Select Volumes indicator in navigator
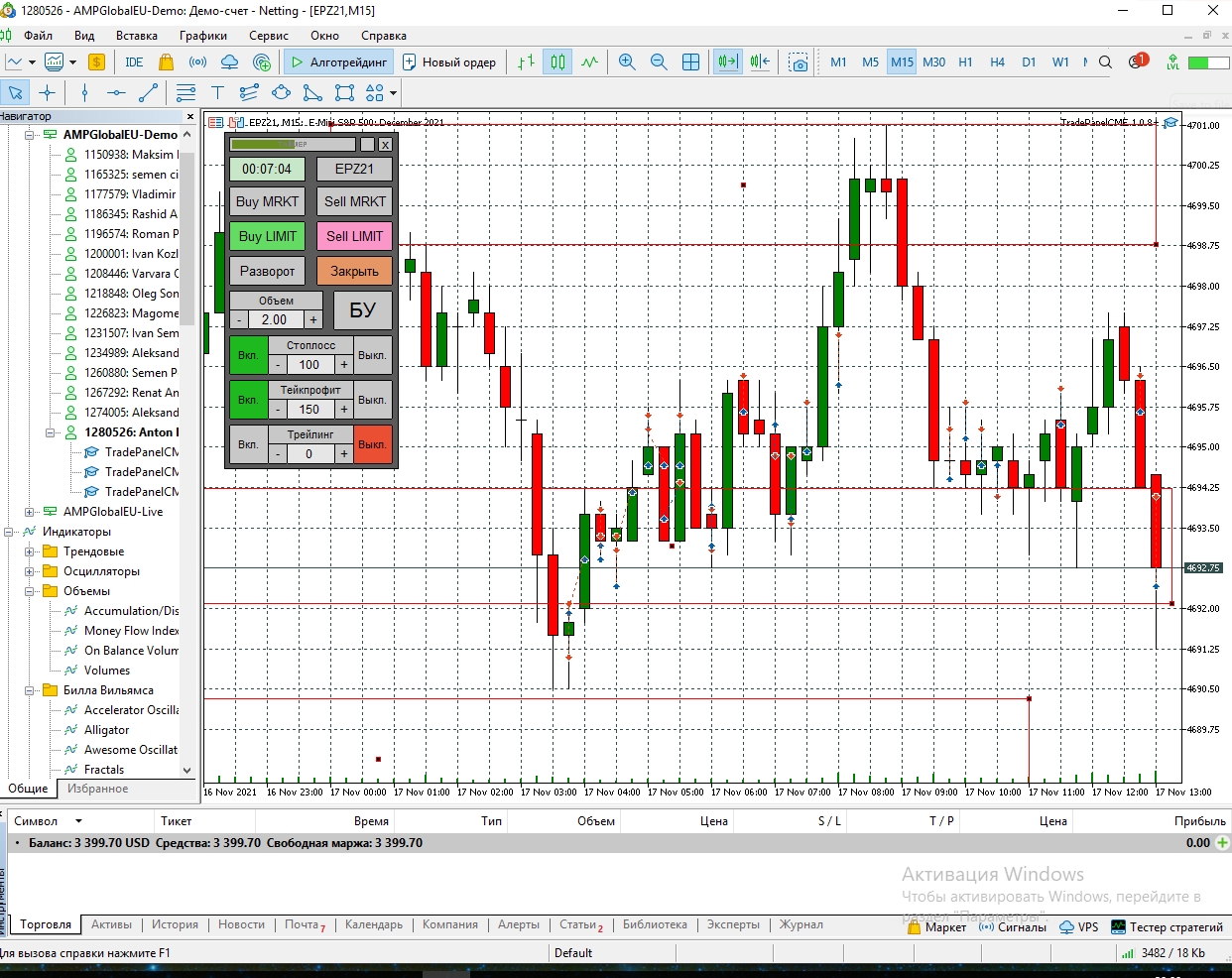The width and height of the screenshot is (1232, 978). tap(107, 671)
